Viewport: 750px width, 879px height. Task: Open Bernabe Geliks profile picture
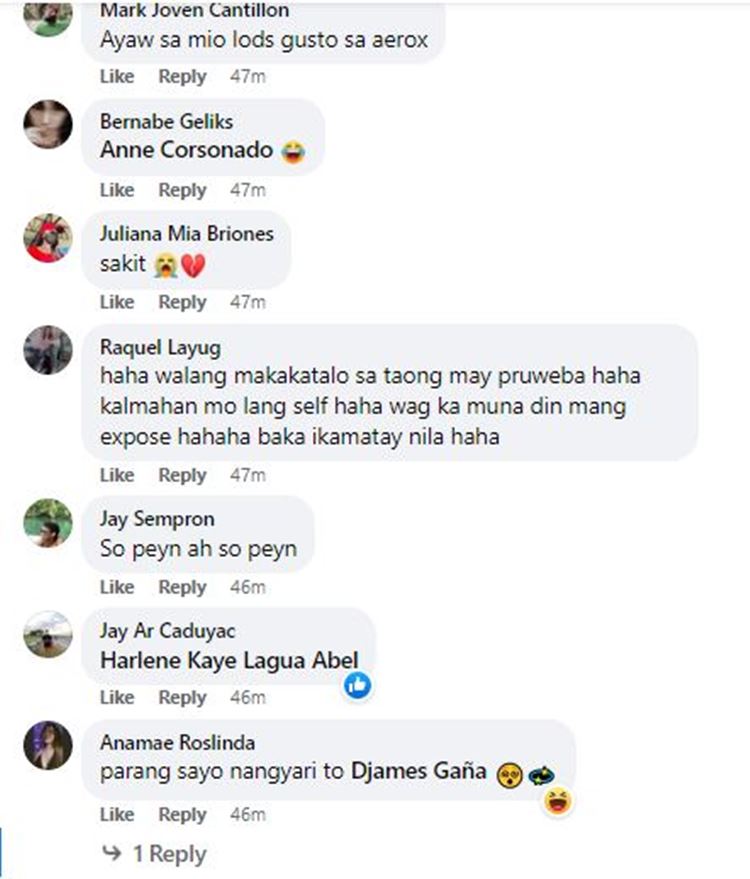(48, 124)
